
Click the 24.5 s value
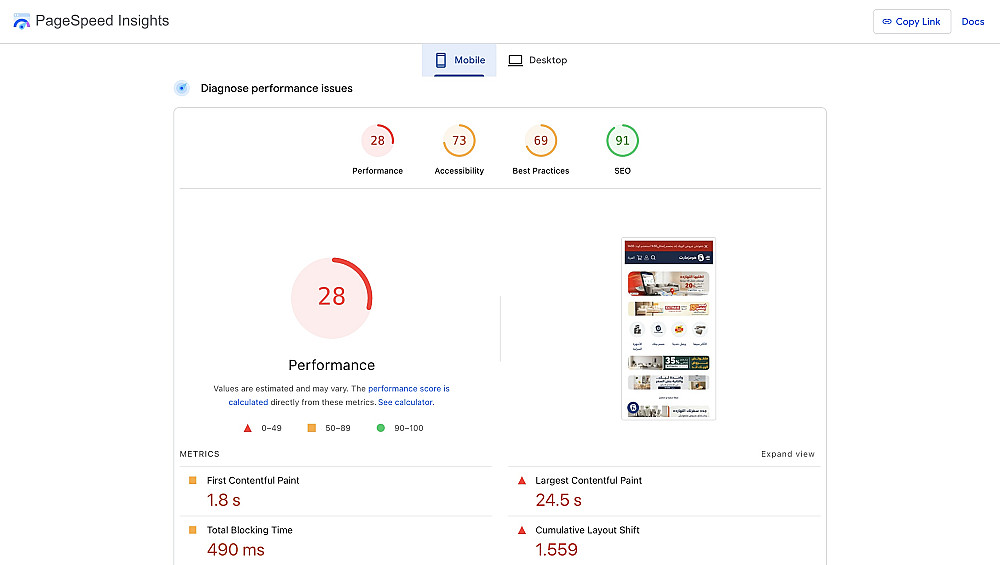(558, 500)
